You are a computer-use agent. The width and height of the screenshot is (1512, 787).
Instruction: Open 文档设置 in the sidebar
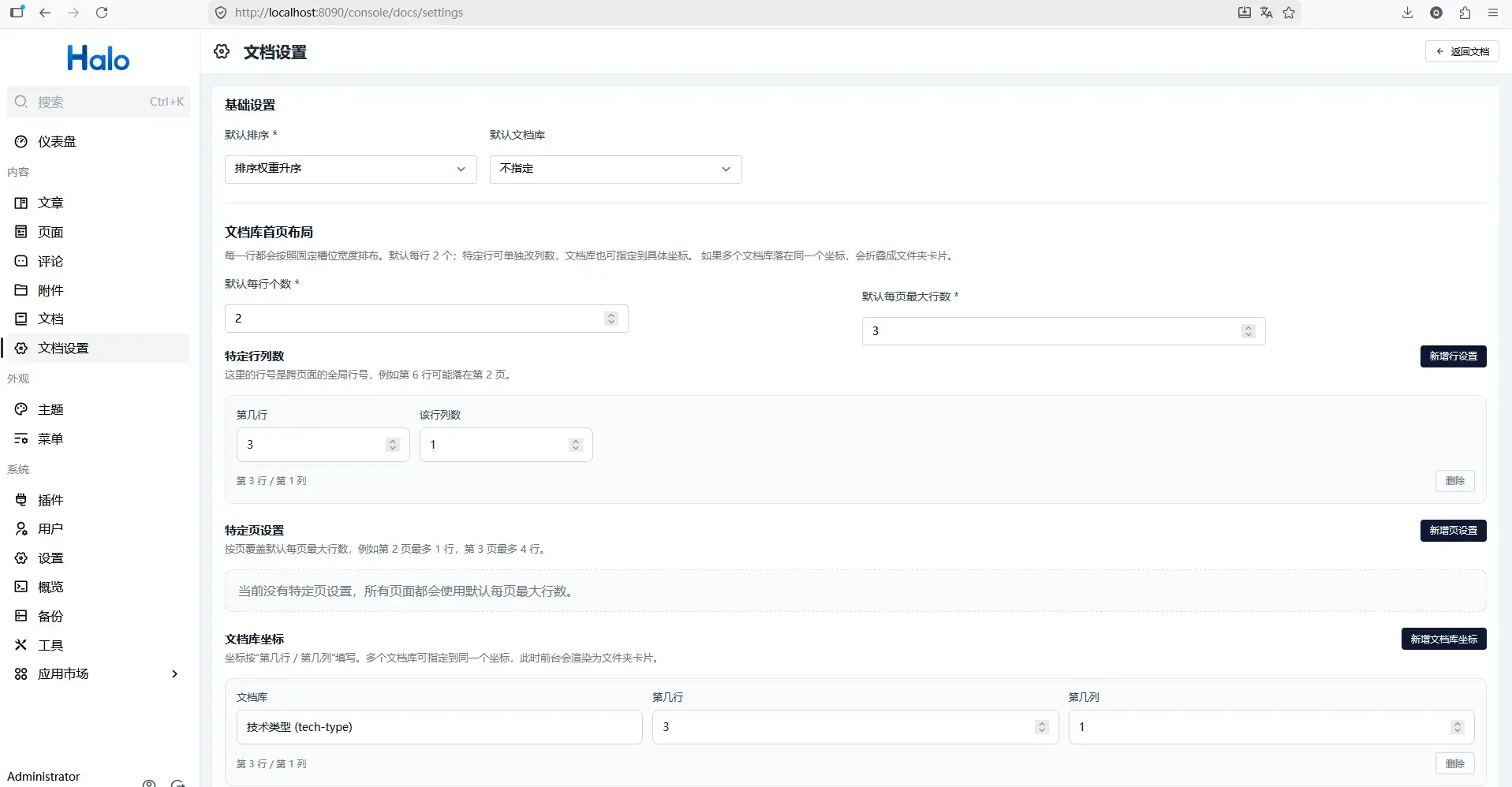pyautogui.click(x=97, y=348)
